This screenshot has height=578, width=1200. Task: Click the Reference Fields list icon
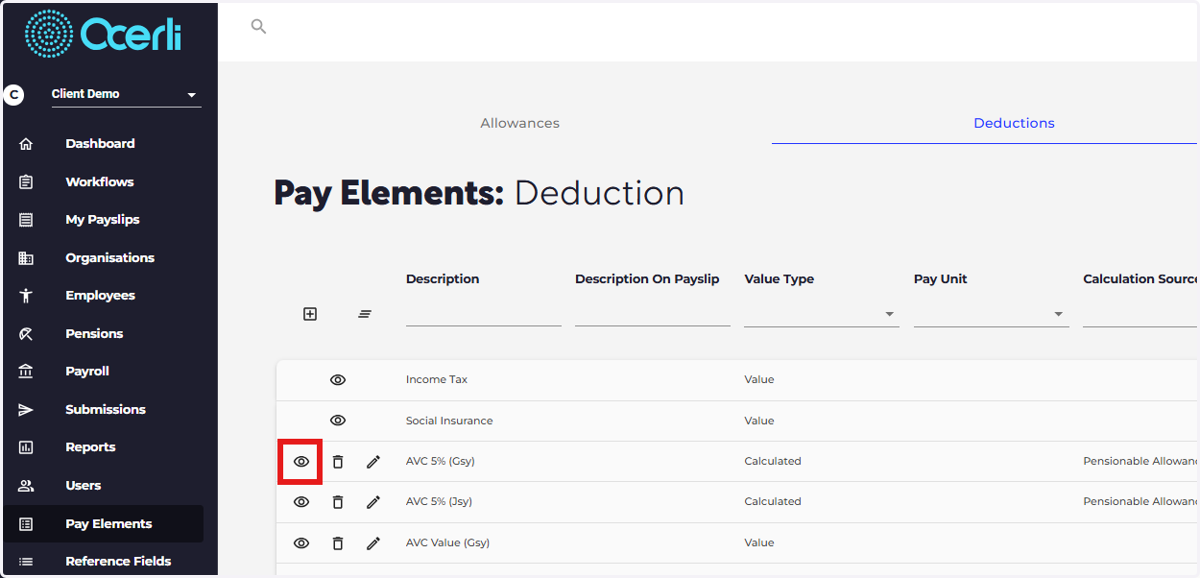[x=26, y=562]
